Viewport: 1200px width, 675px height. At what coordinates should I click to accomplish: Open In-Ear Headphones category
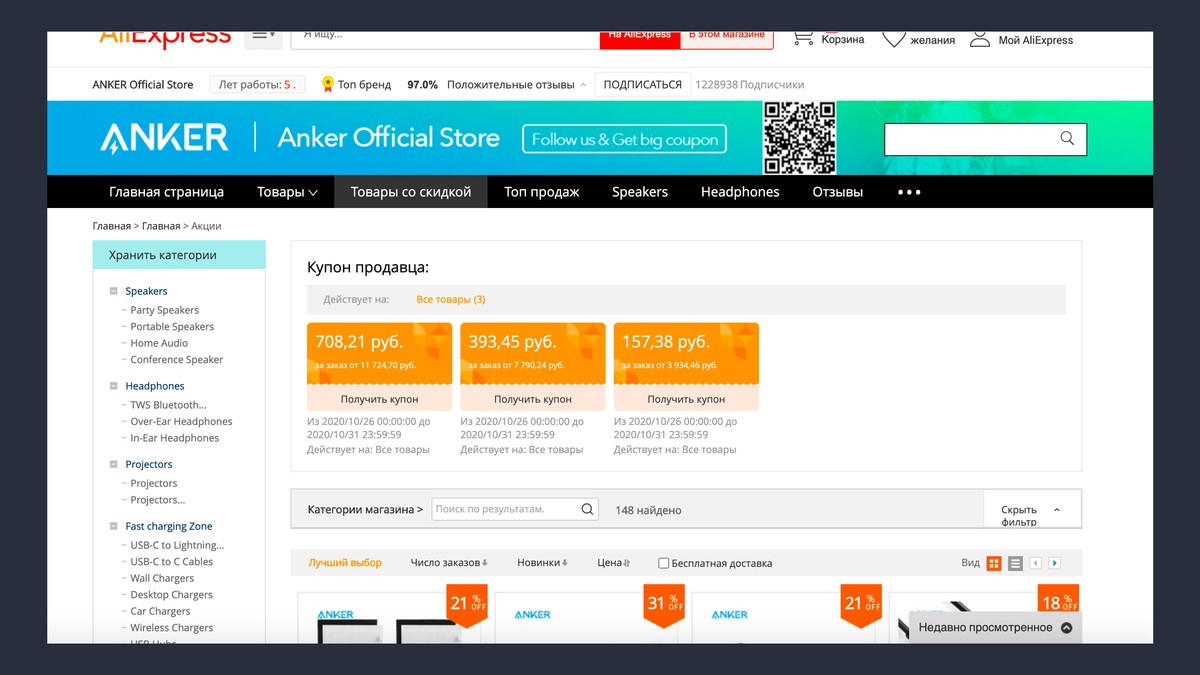click(175, 438)
